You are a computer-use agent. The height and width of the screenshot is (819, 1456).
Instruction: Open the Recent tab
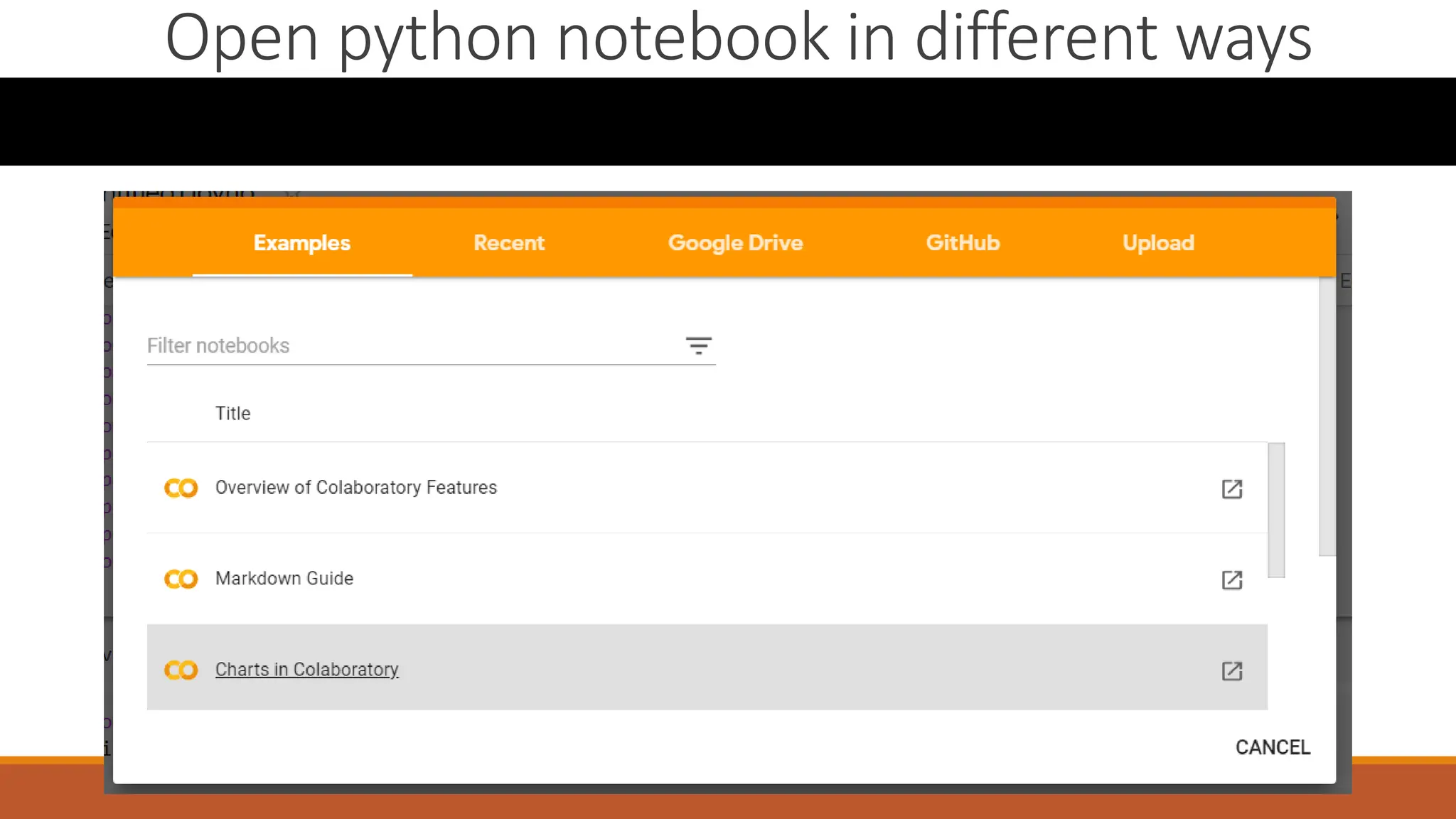tap(509, 243)
